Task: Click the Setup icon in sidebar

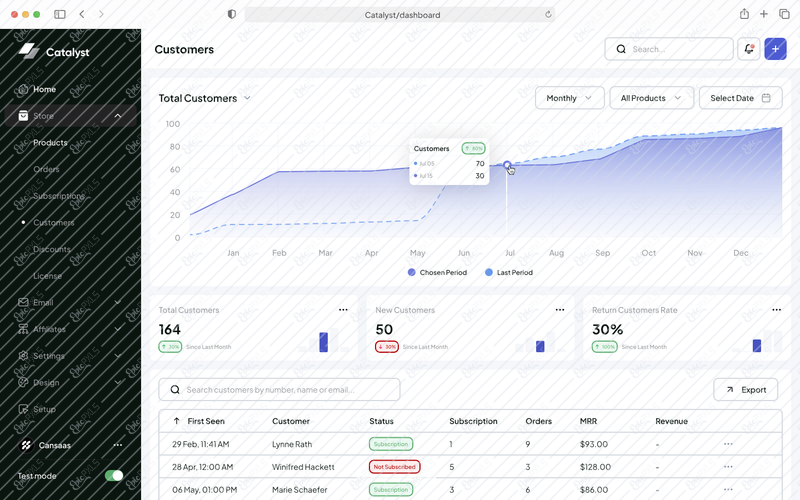Action: 23,409
